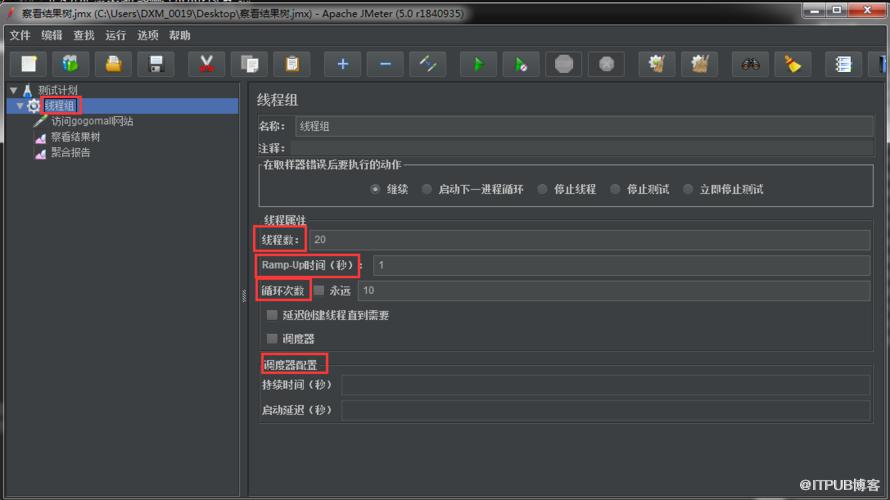
Task: Click the Copy icon in toolbar
Action: point(249,64)
